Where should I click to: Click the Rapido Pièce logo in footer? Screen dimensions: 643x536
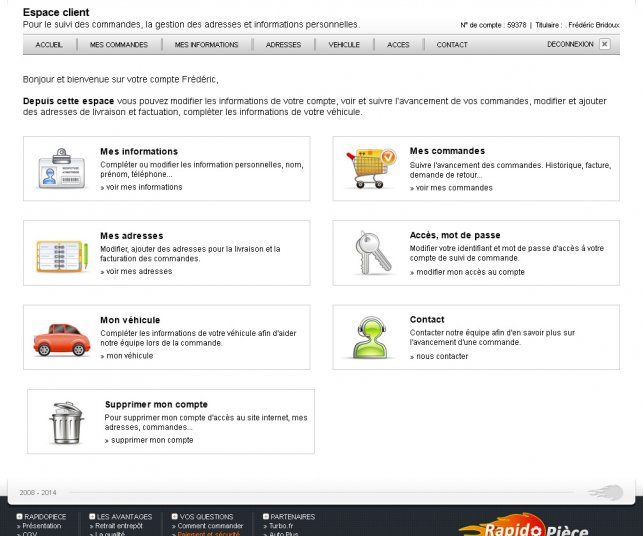pos(524,526)
